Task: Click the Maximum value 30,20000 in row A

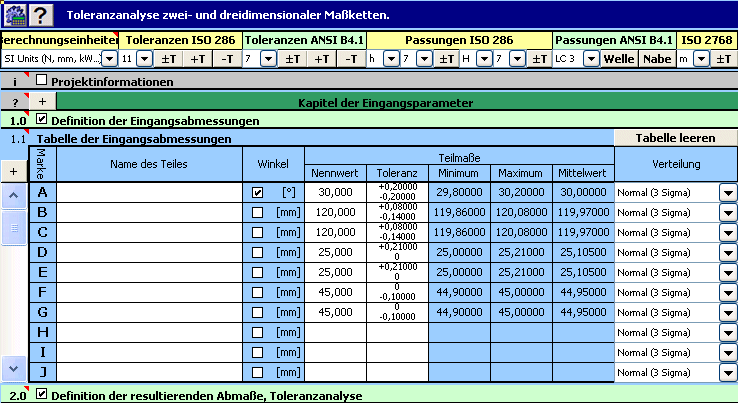Action: tap(521, 193)
